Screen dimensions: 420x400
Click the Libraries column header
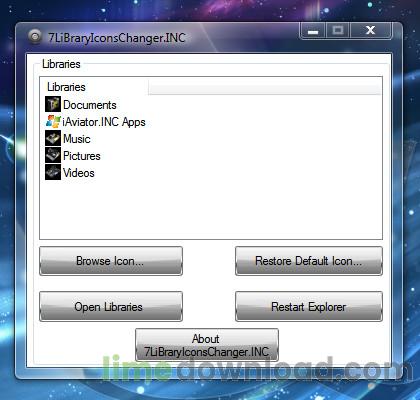click(95, 87)
